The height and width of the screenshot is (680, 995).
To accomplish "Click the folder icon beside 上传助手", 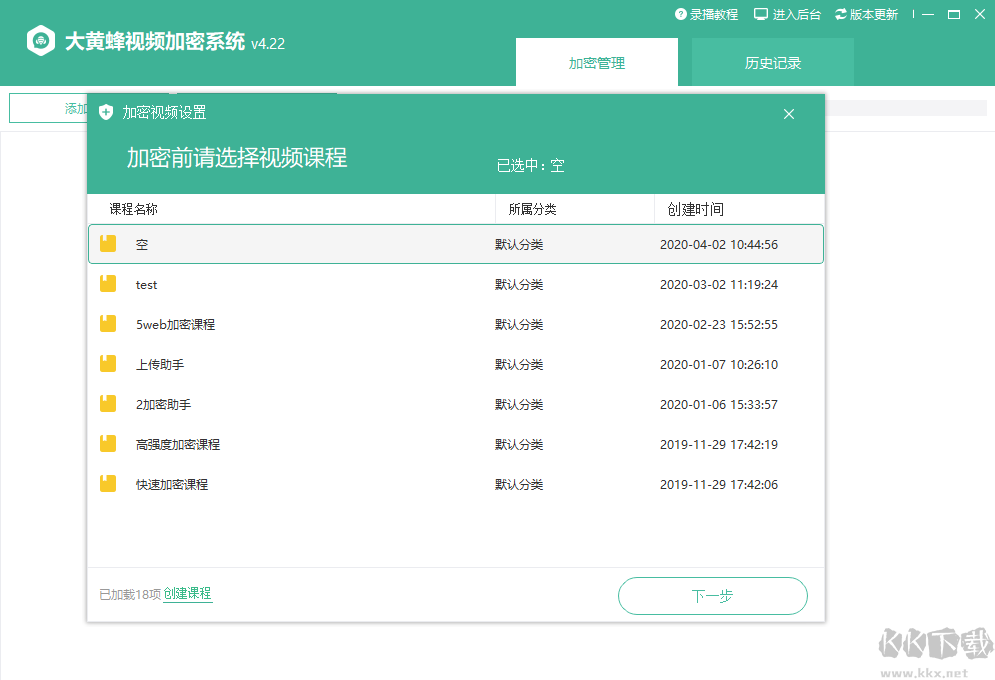I will (x=107, y=364).
